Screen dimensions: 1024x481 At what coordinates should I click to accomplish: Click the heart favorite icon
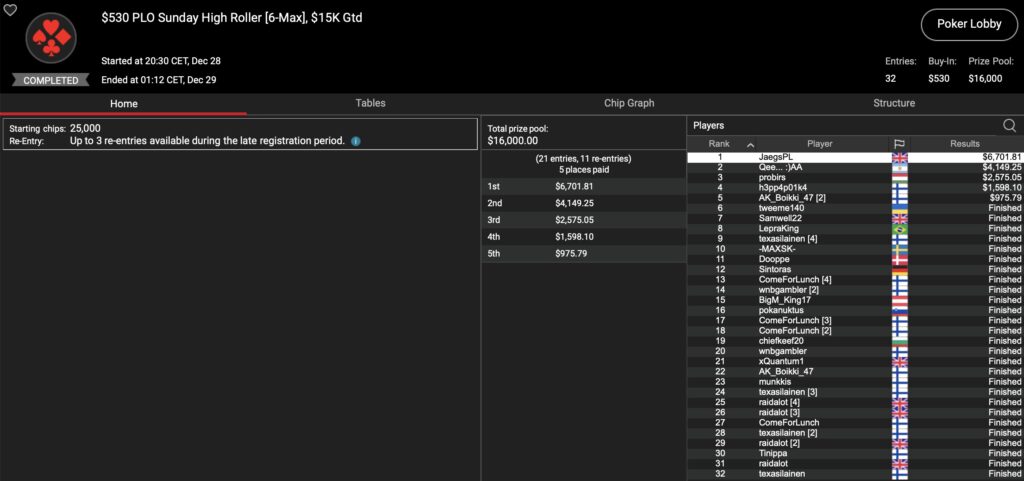pos(10,10)
